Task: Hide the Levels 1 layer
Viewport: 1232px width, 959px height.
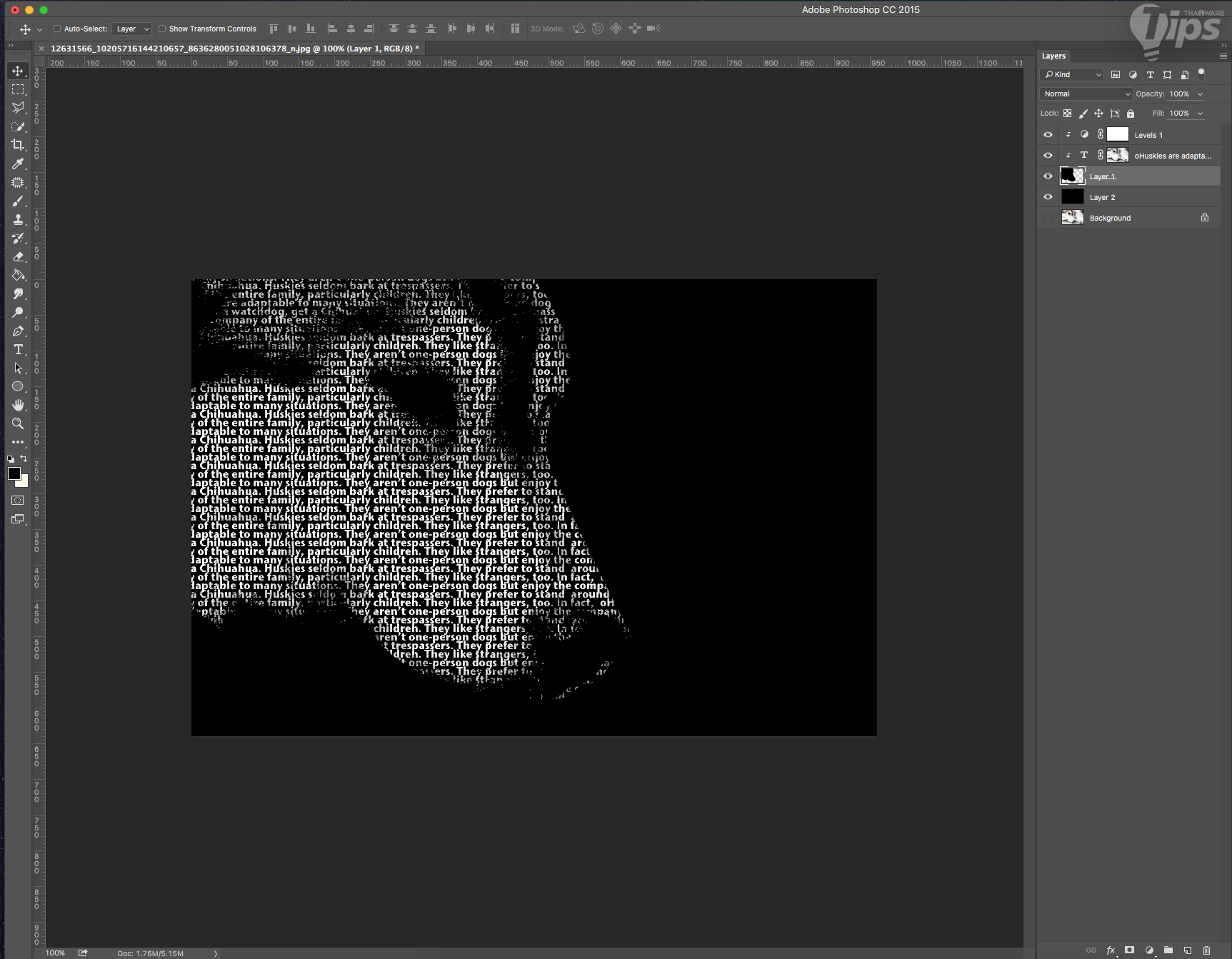Action: (1048, 135)
